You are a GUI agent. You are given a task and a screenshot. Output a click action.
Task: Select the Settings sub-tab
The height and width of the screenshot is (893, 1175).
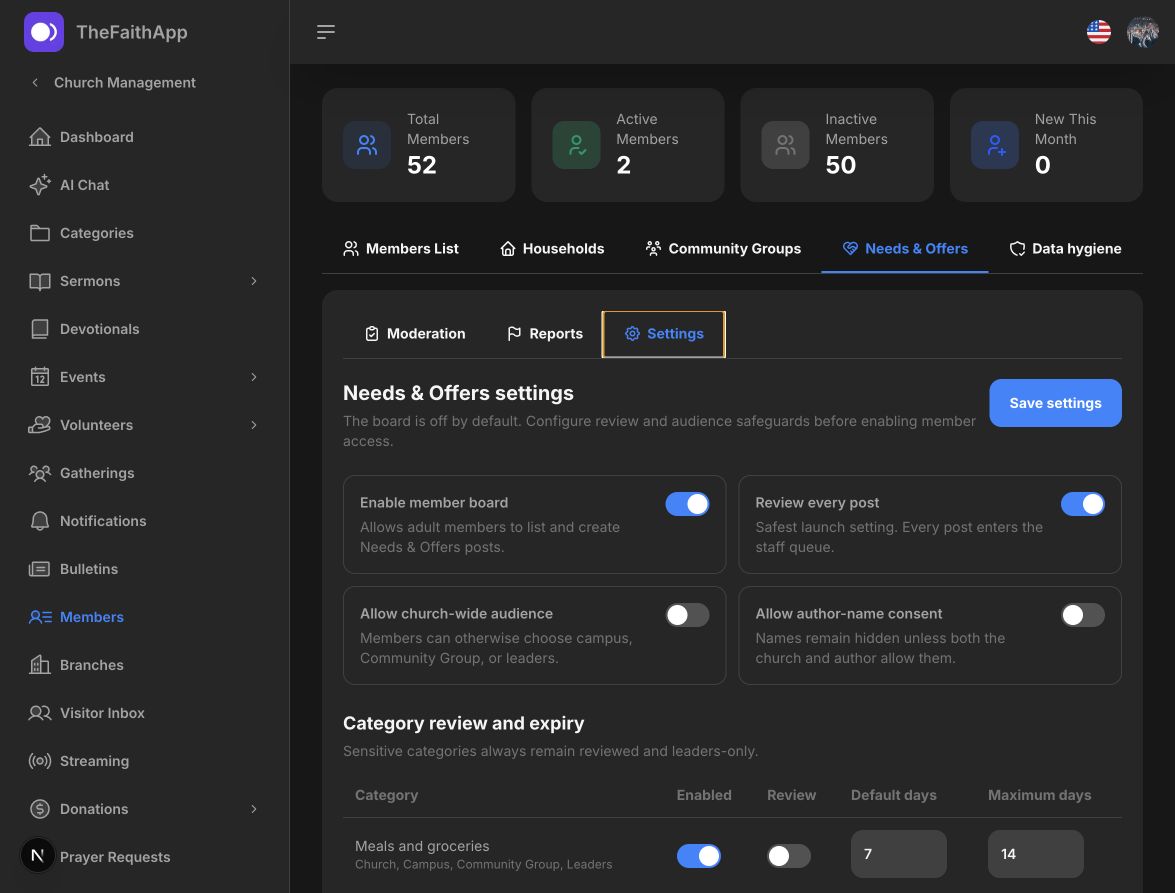coord(663,334)
